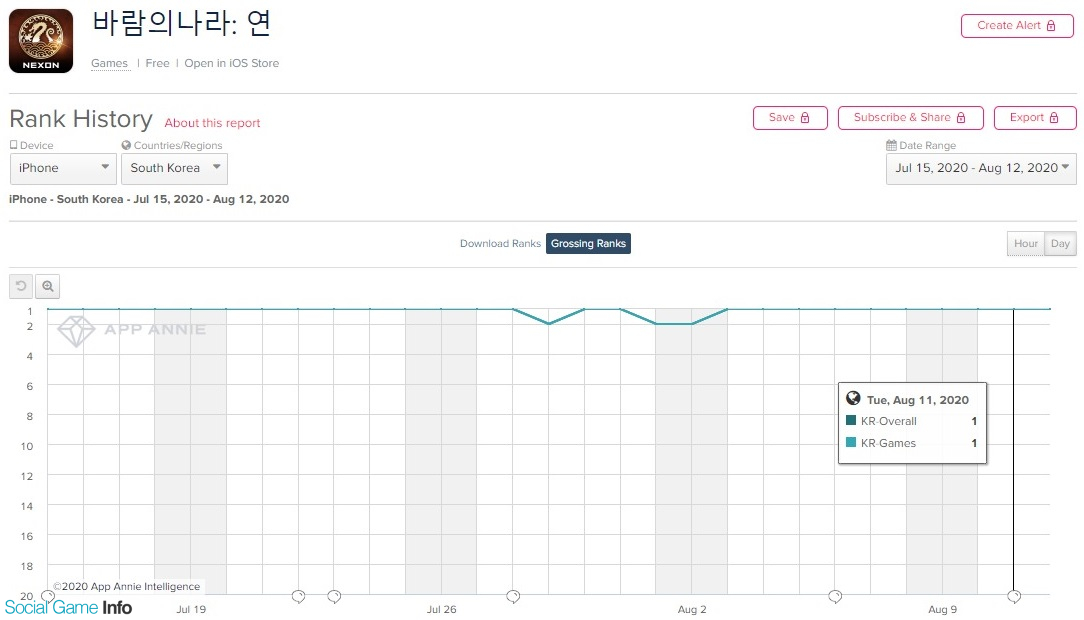Reset the chart zoom with undo icon
Viewport: 1084px width, 620px height.
pyautogui.click(x=21, y=286)
